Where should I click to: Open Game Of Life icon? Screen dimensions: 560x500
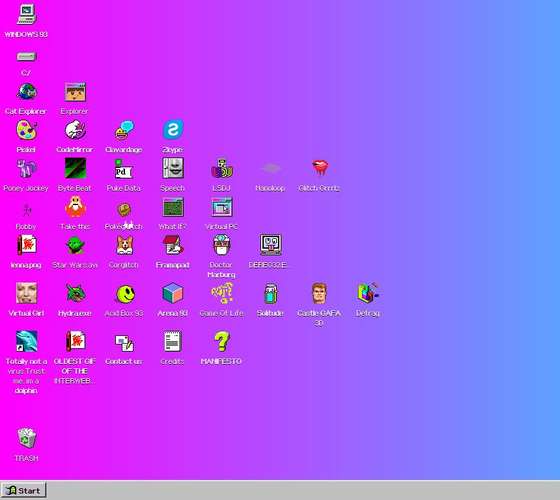point(221,293)
